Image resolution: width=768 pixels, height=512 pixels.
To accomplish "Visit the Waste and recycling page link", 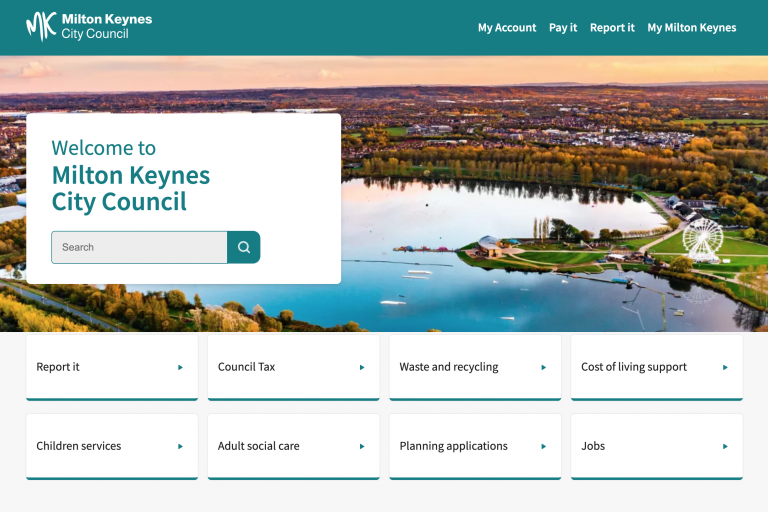I will tap(449, 367).
